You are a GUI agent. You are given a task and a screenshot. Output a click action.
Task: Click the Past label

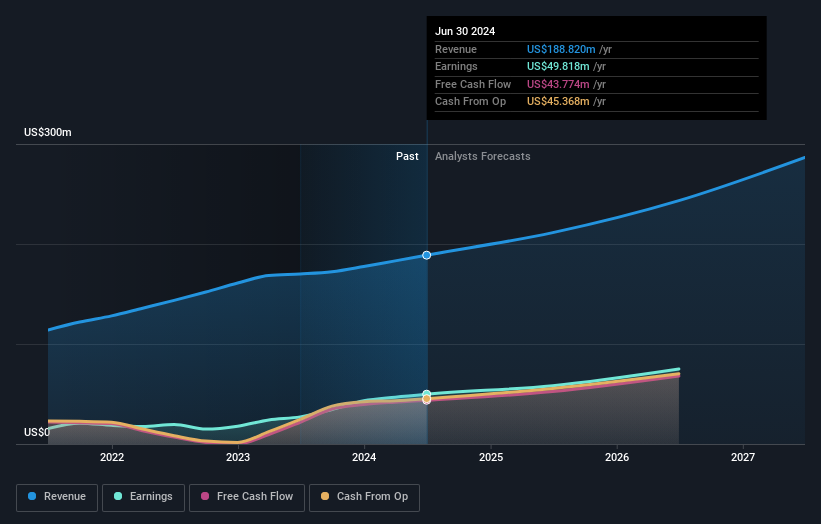point(407,157)
